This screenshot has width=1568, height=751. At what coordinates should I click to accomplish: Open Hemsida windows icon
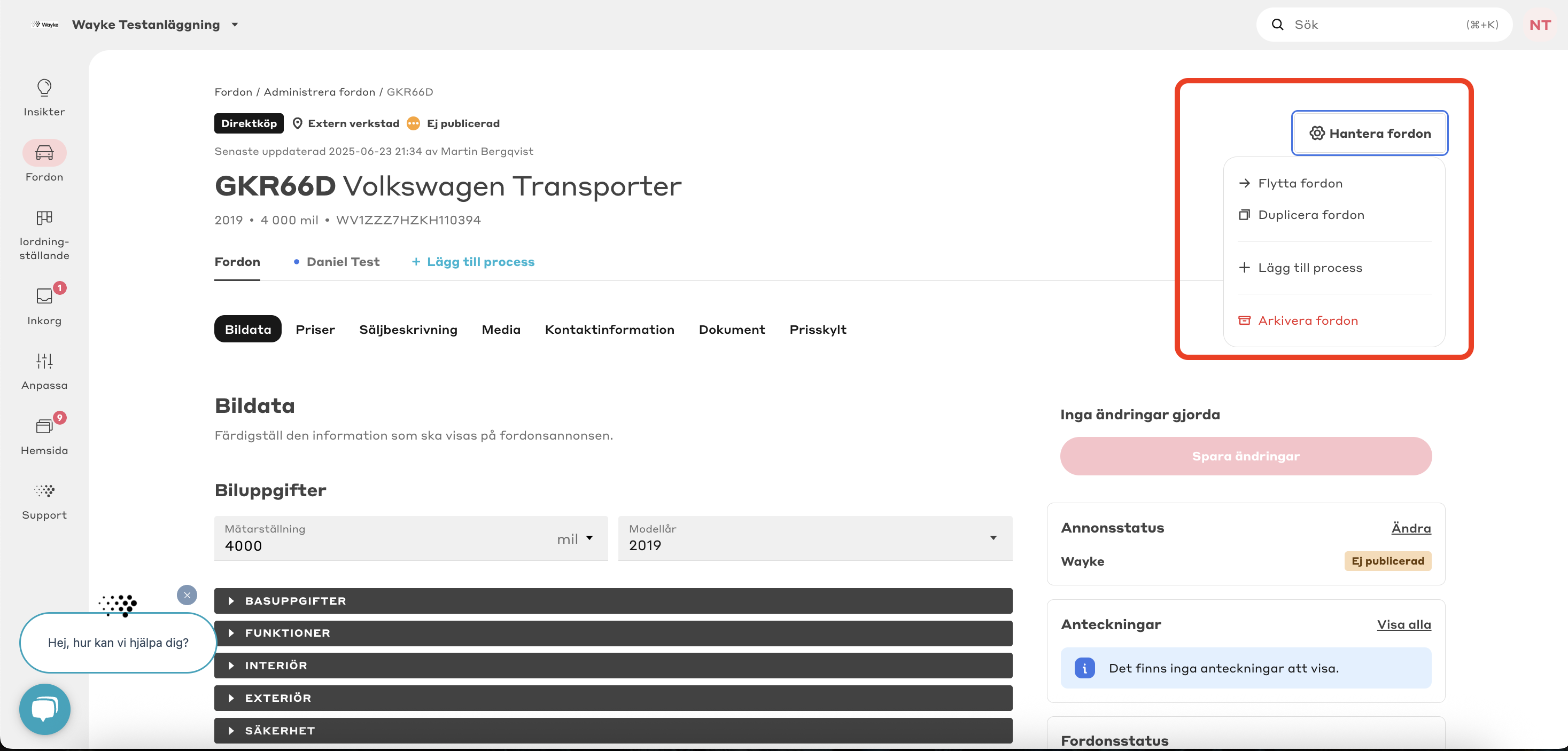coord(44,426)
